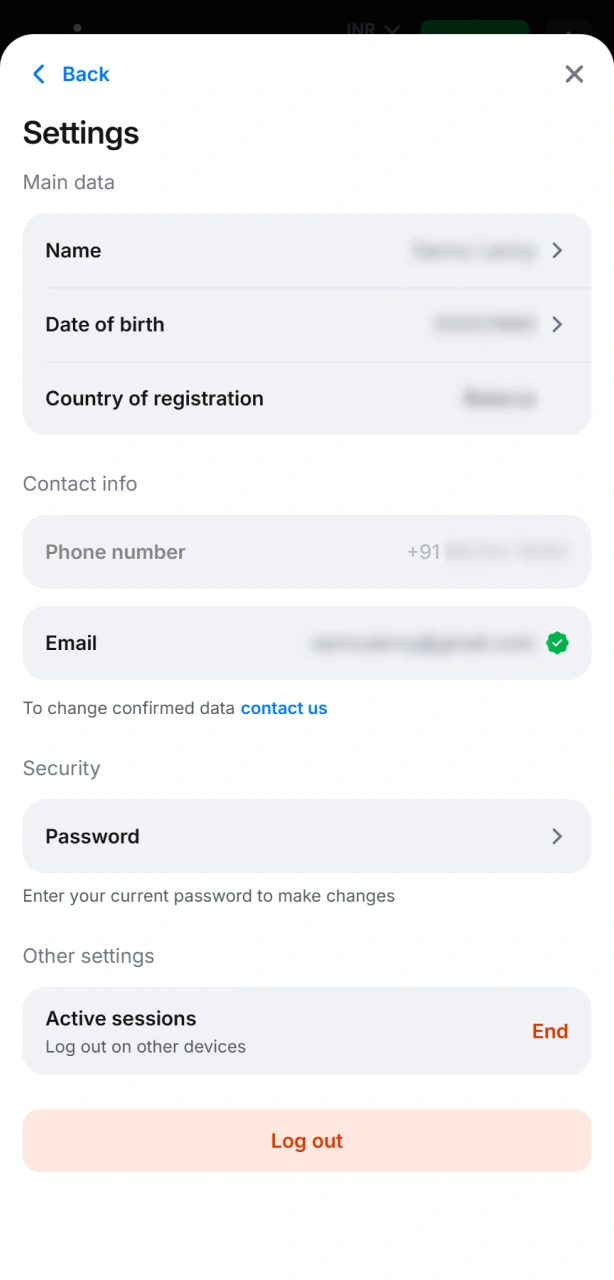614x1280 pixels.
Task: Select the Active sessions row
Action: click(x=250, y=1031)
